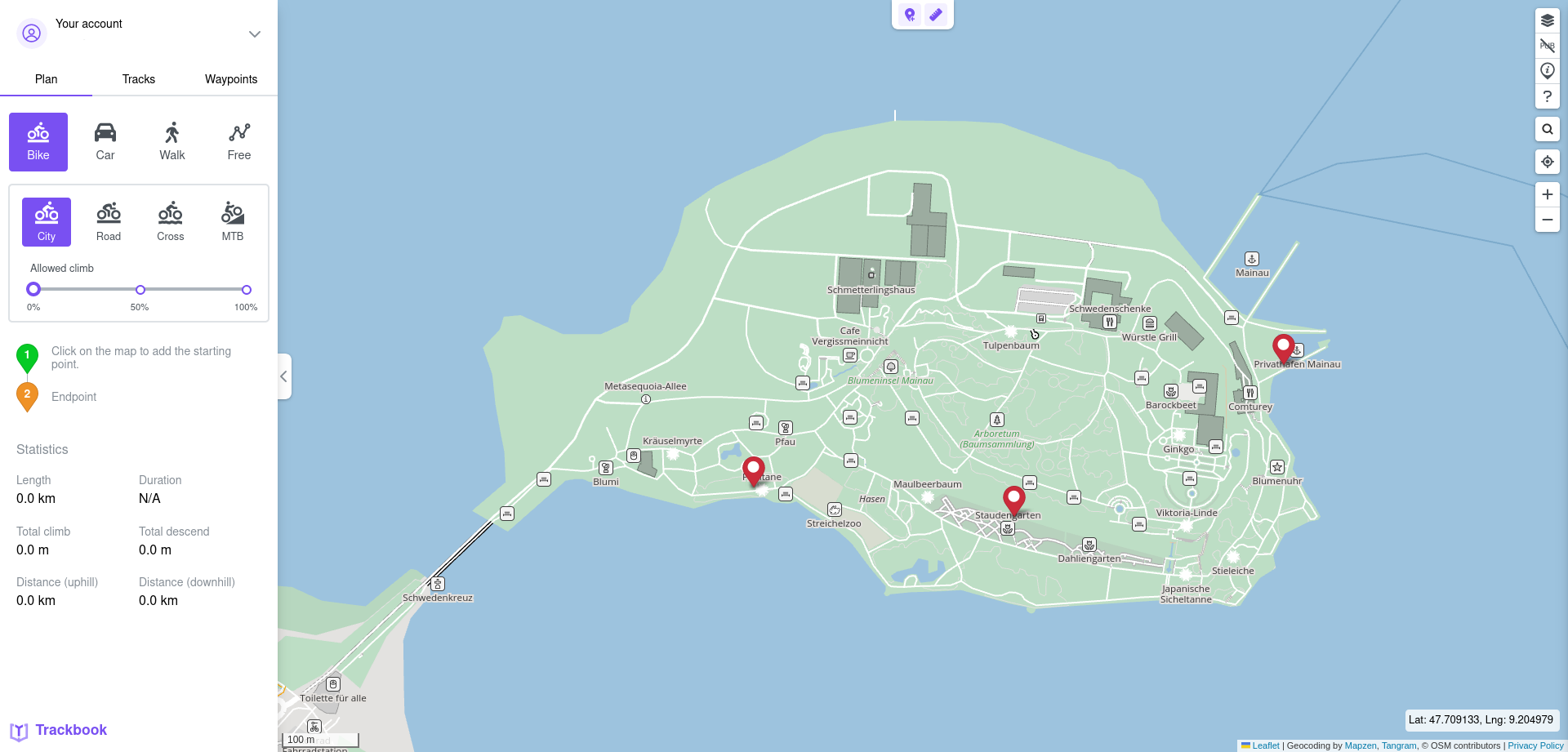Collapse the left sidebar panel
Screen dimensions: 1568x752
[x=283, y=376]
